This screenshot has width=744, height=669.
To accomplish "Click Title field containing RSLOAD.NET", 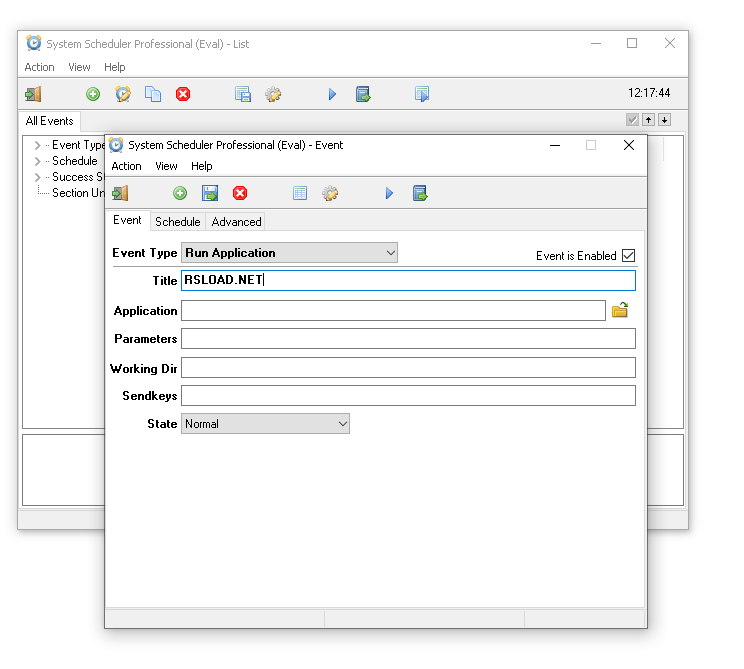I will pos(408,280).
